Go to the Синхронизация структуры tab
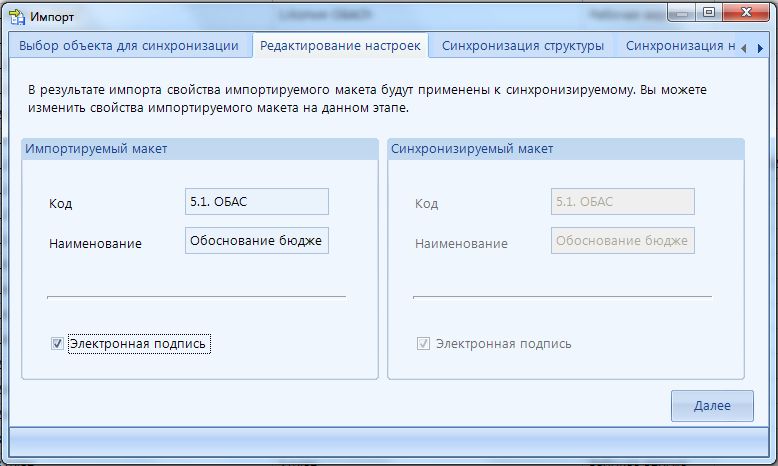Viewport: 778px width, 466px height. click(x=522, y=46)
